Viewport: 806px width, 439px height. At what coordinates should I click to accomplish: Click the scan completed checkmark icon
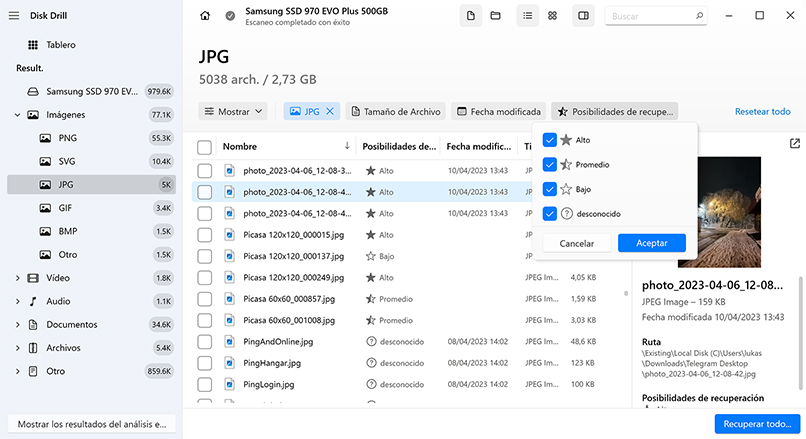coord(230,16)
